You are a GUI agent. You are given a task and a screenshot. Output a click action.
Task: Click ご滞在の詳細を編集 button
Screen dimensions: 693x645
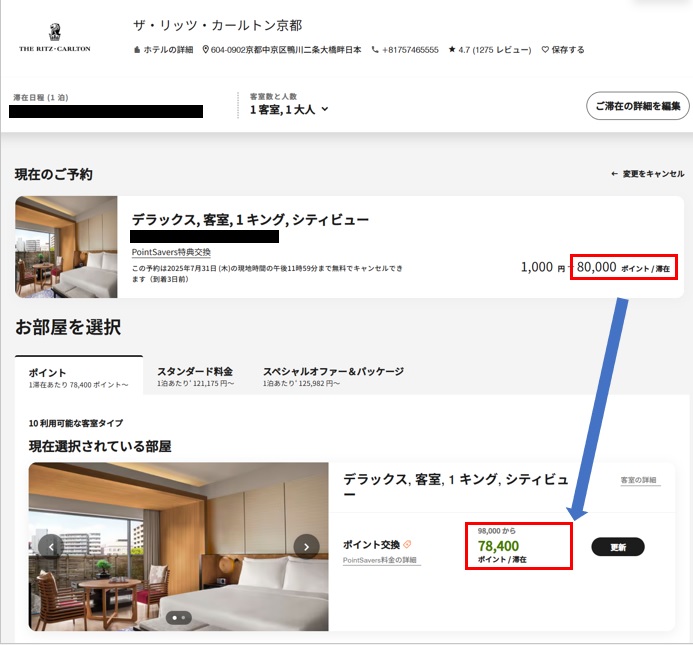click(x=637, y=106)
